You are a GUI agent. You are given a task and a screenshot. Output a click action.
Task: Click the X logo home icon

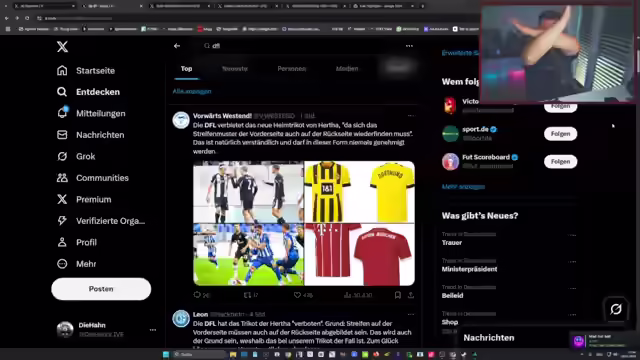pyautogui.click(x=62, y=47)
